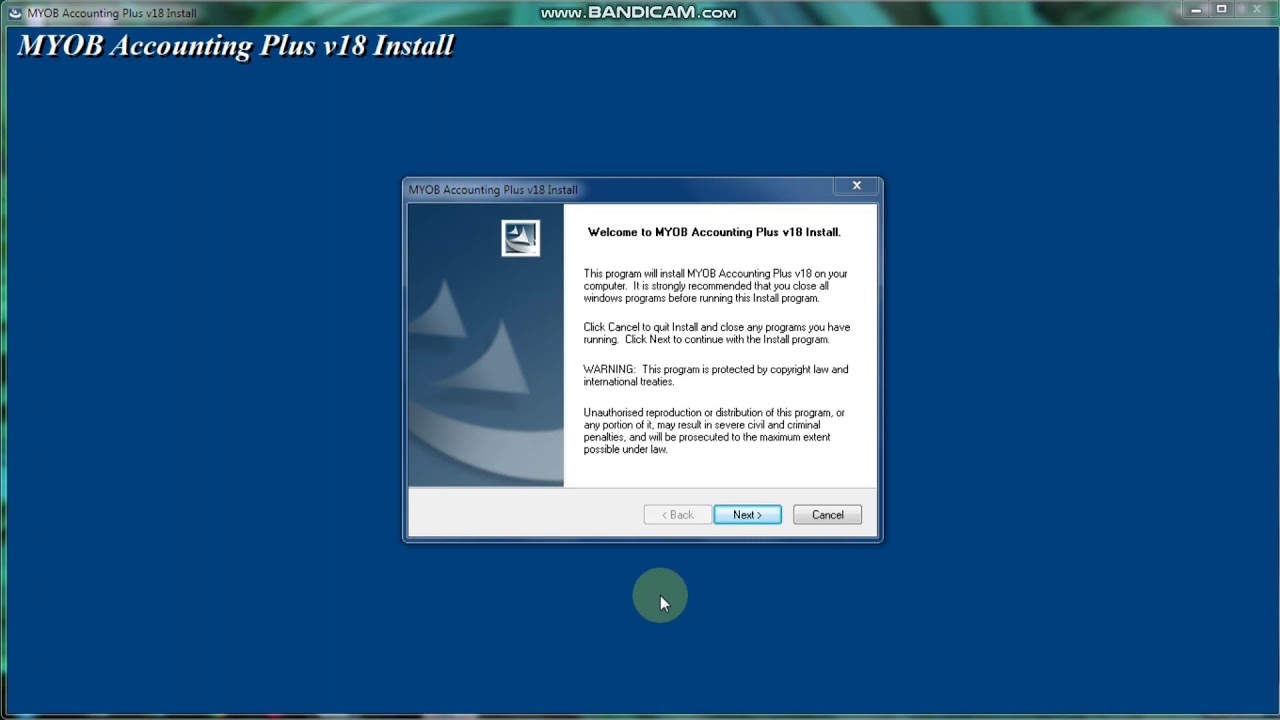Click the disabled Back button
The image size is (1280, 720).
pyautogui.click(x=677, y=515)
